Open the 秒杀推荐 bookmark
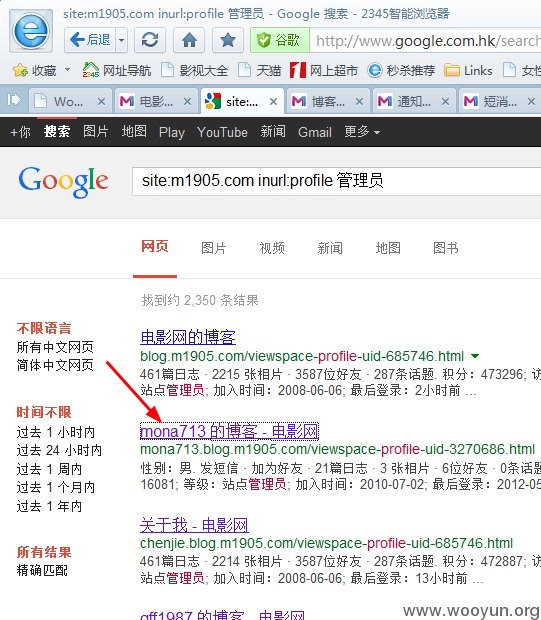Screen dimensions: 541x620 pyautogui.click(x=401, y=71)
